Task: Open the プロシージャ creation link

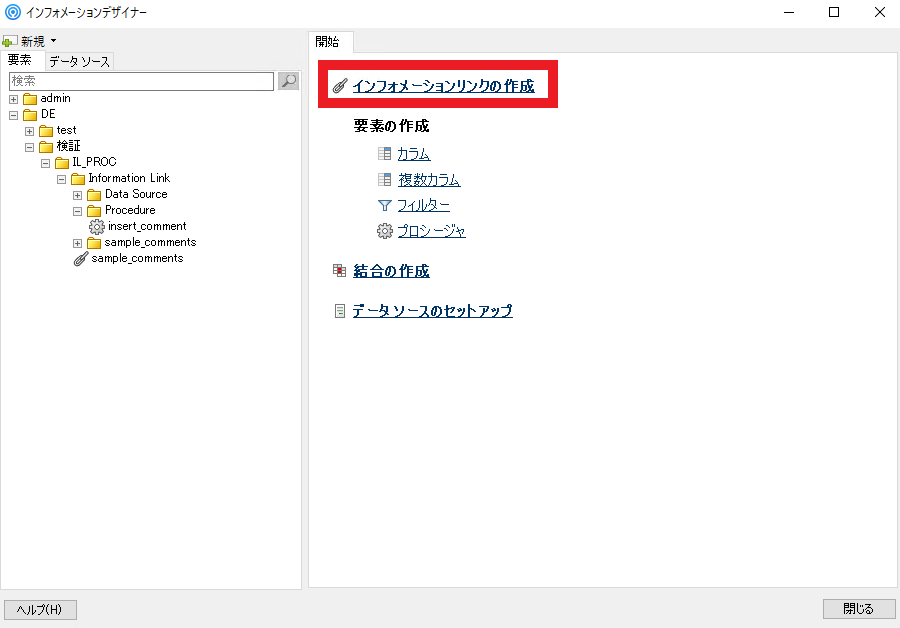Action: [432, 231]
